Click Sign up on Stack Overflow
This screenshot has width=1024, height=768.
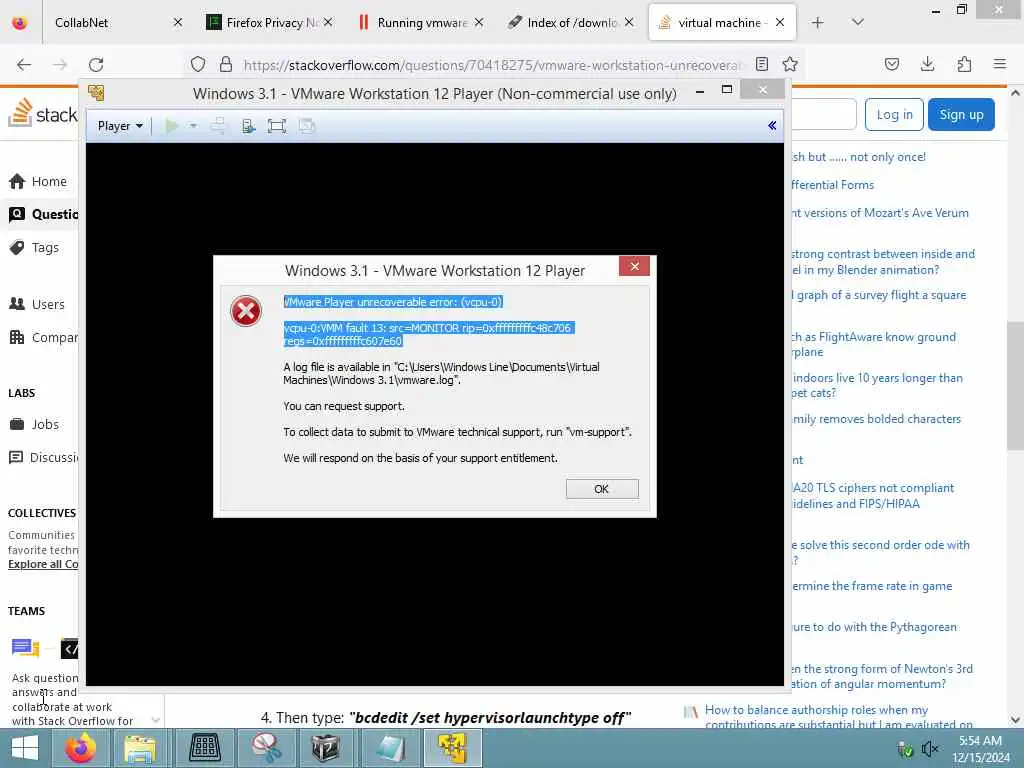coord(961,114)
